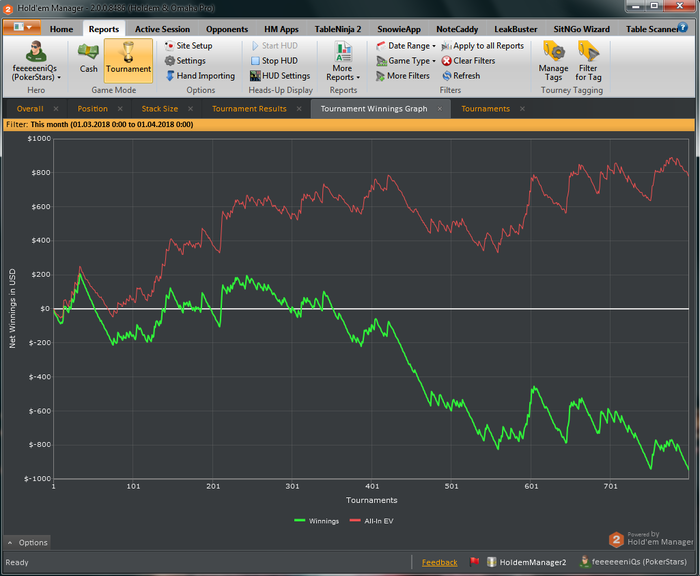Open Settings with gear icon
The width and height of the screenshot is (700, 576).
(185, 61)
